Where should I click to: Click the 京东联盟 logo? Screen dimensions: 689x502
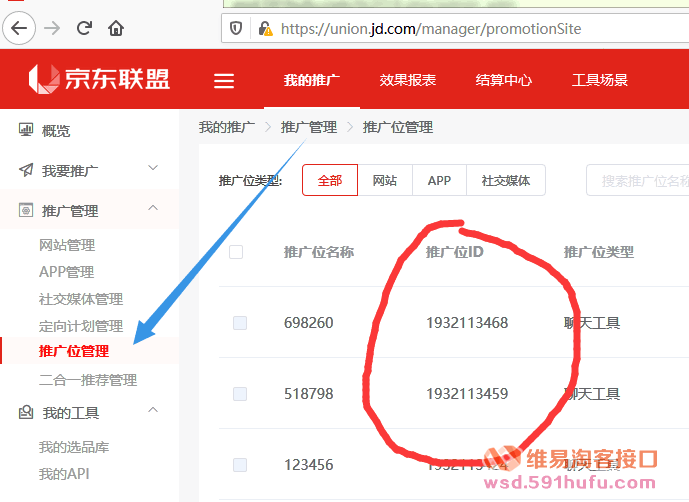99,79
